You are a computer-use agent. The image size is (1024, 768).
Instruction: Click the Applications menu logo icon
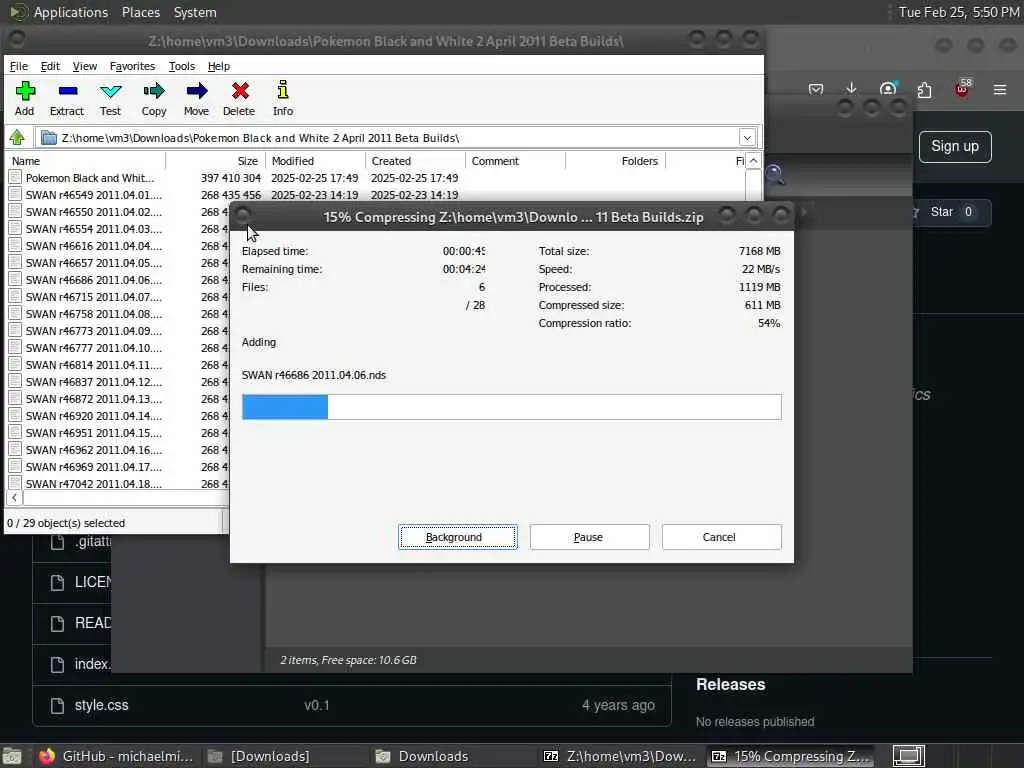tap(18, 12)
